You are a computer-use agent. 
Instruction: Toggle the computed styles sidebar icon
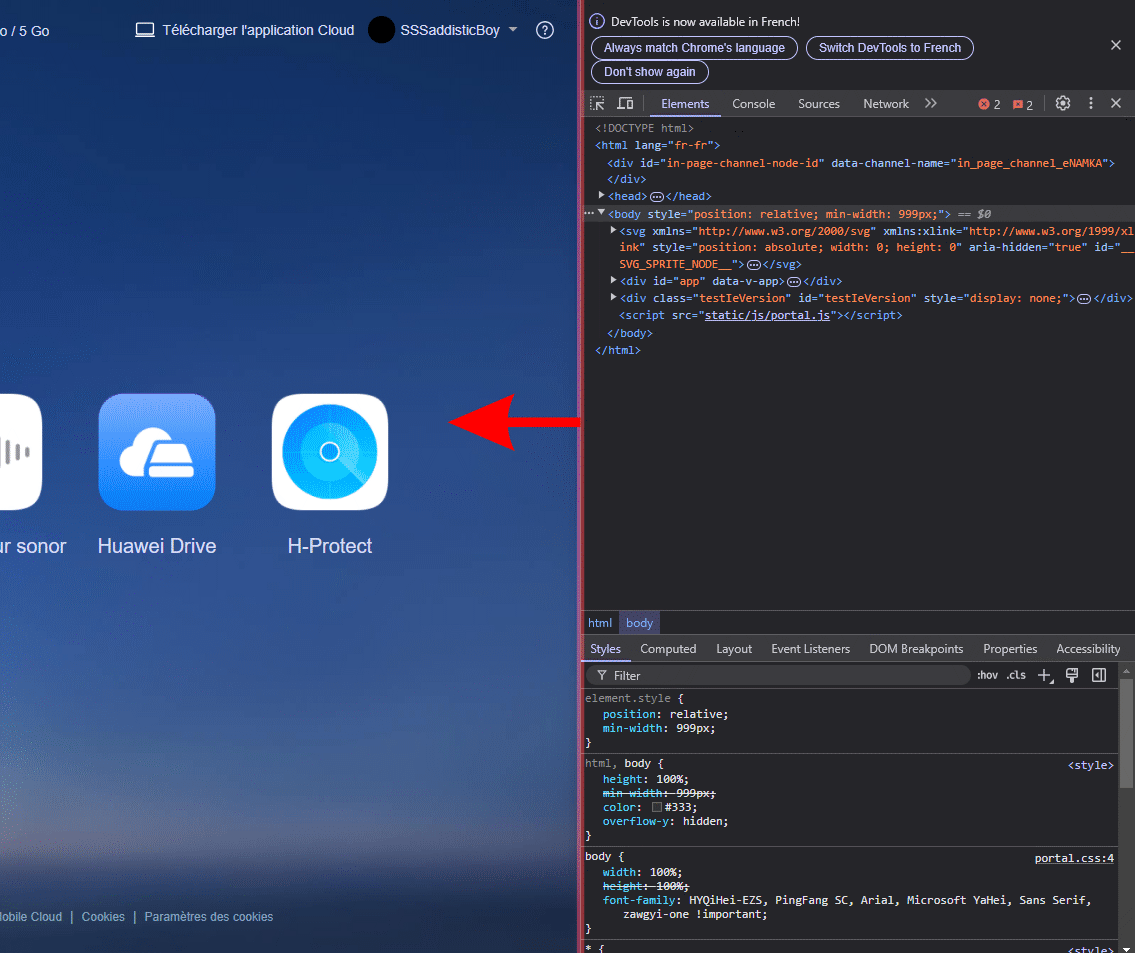pos(1099,675)
